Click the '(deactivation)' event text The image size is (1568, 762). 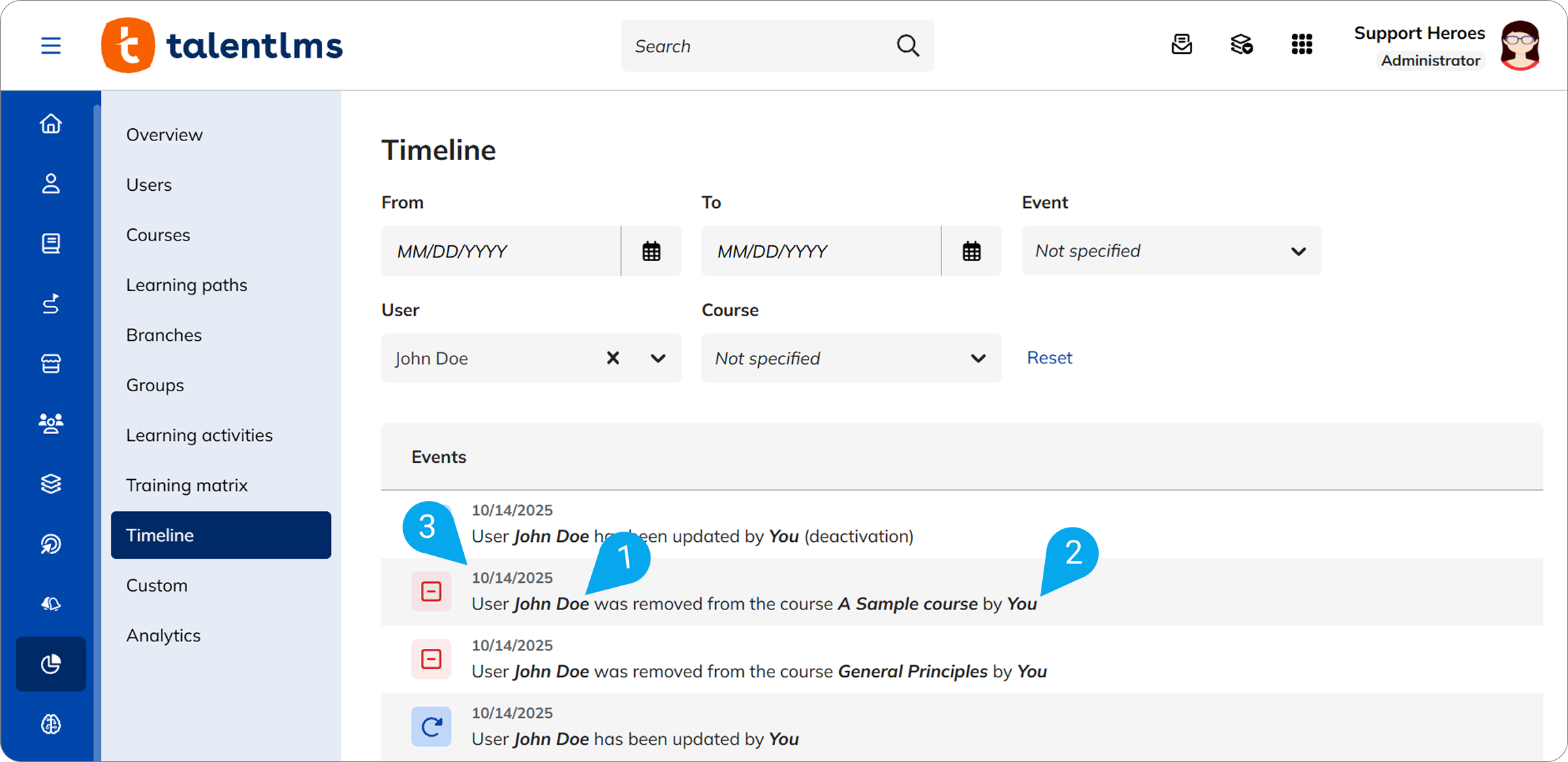859,536
